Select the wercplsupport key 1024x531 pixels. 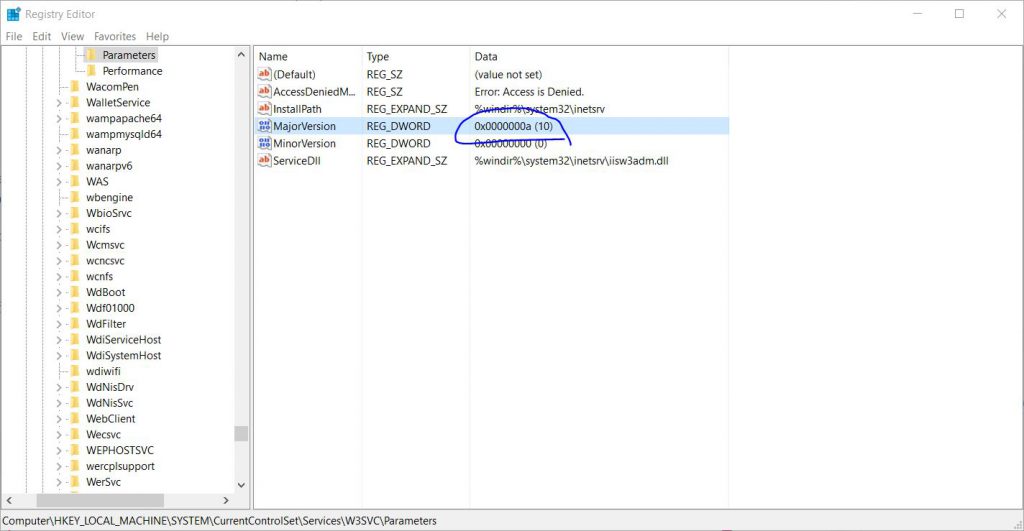120,466
